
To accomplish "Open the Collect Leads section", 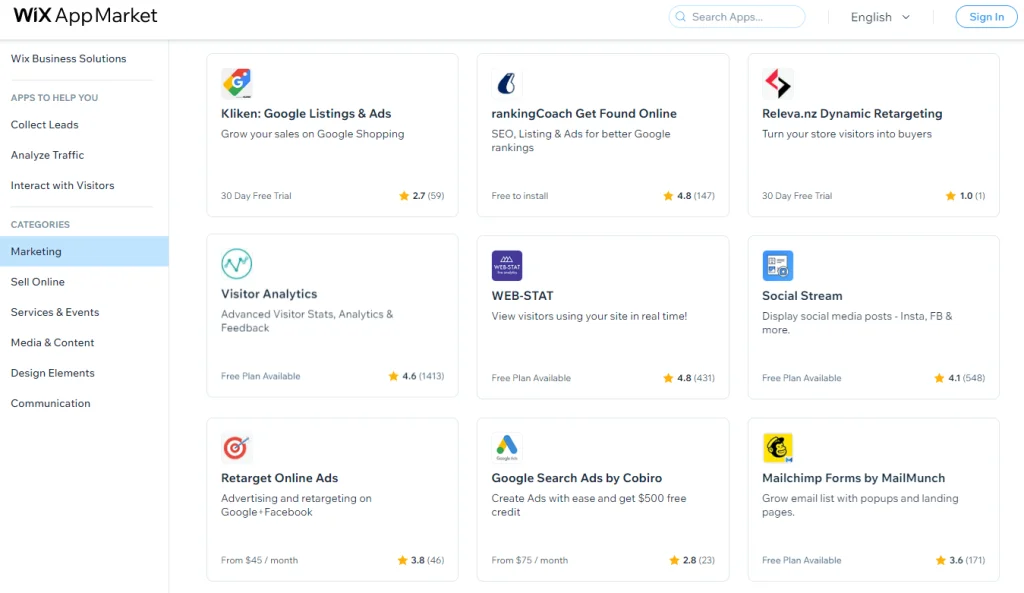I will tap(44, 125).
